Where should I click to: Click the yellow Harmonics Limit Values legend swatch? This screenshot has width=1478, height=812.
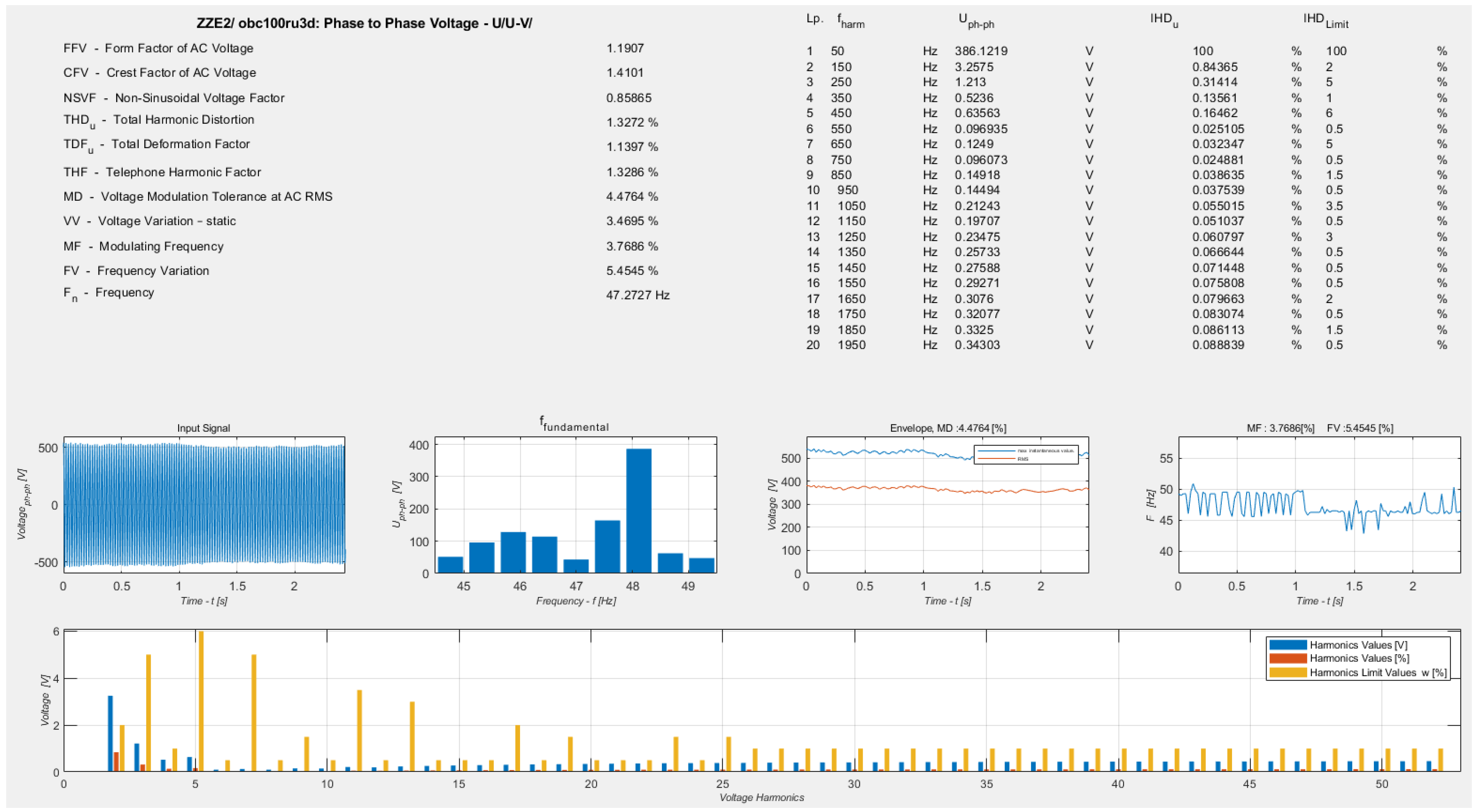pyautogui.click(x=1288, y=672)
